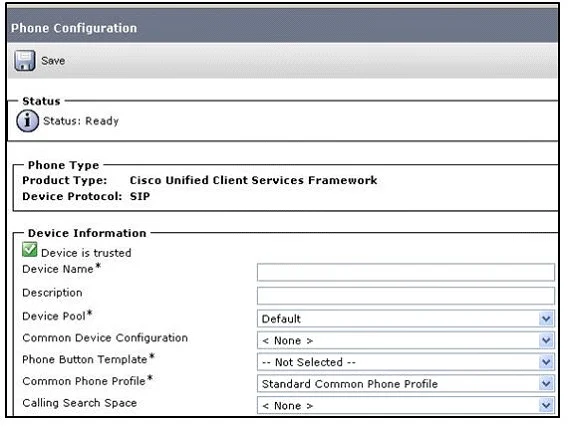This screenshot has height=427, width=568.
Task: Click the Device Name label
Action: tap(58, 269)
